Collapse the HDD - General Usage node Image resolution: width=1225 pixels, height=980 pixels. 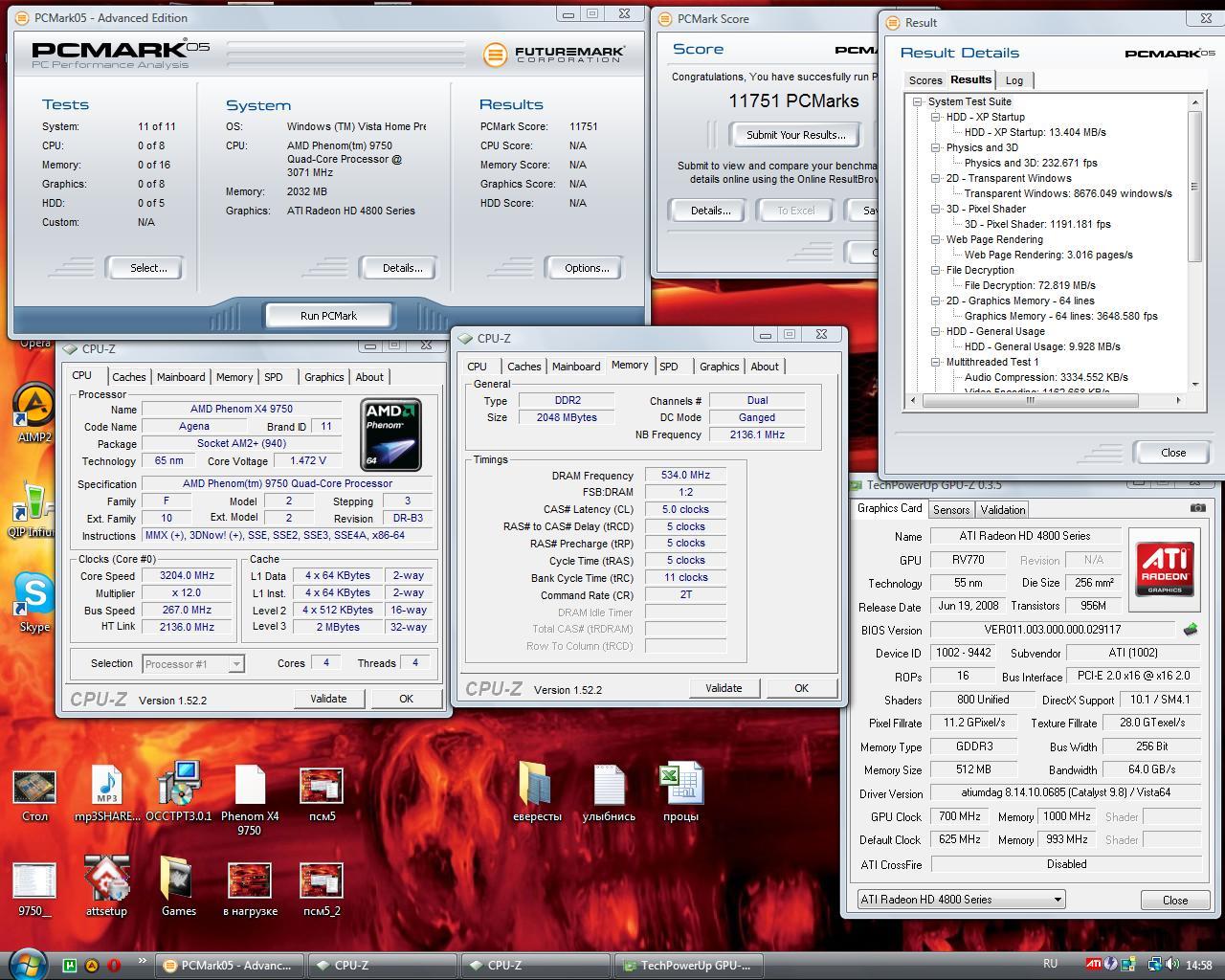click(936, 331)
